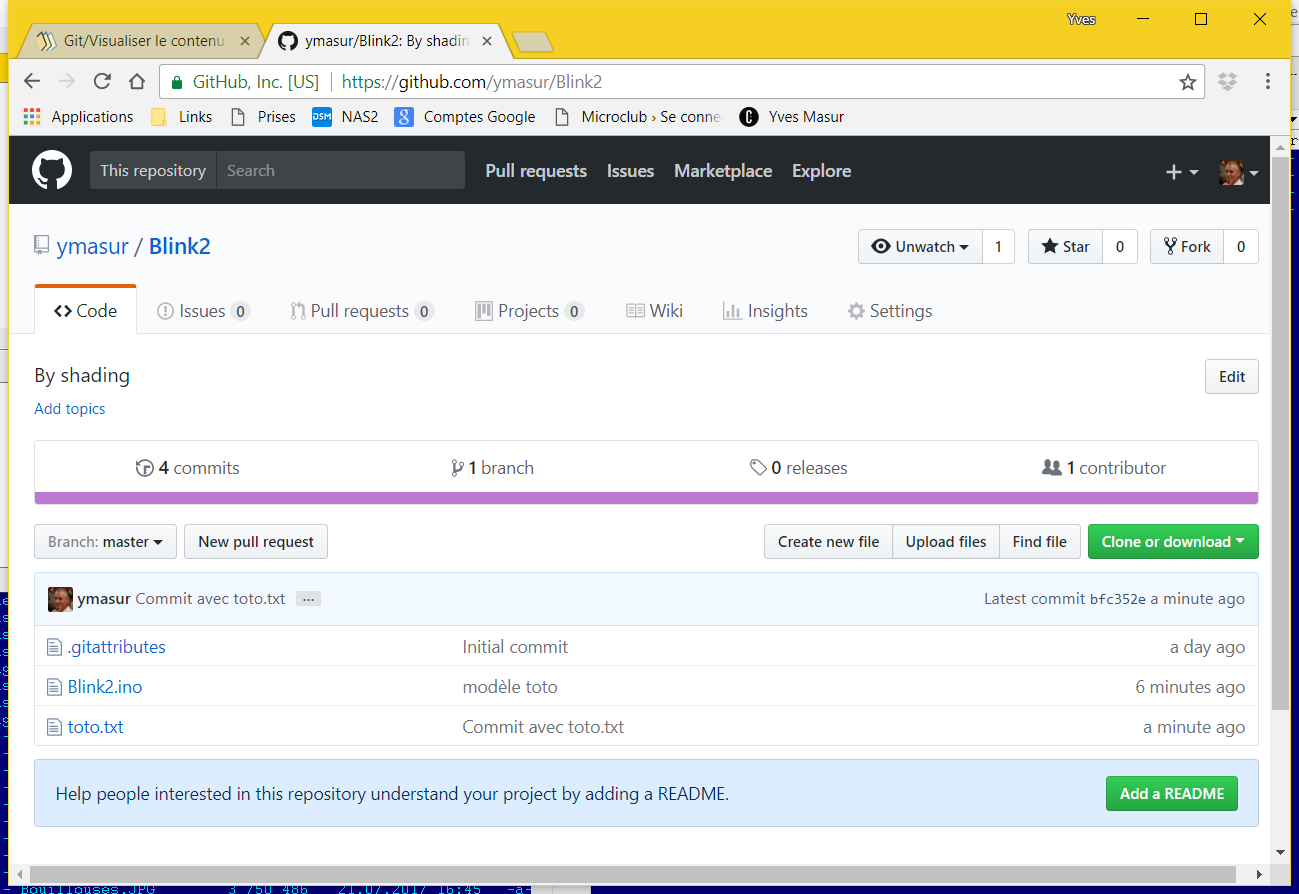
Task: Star the Blink2 repository
Action: (1065, 247)
